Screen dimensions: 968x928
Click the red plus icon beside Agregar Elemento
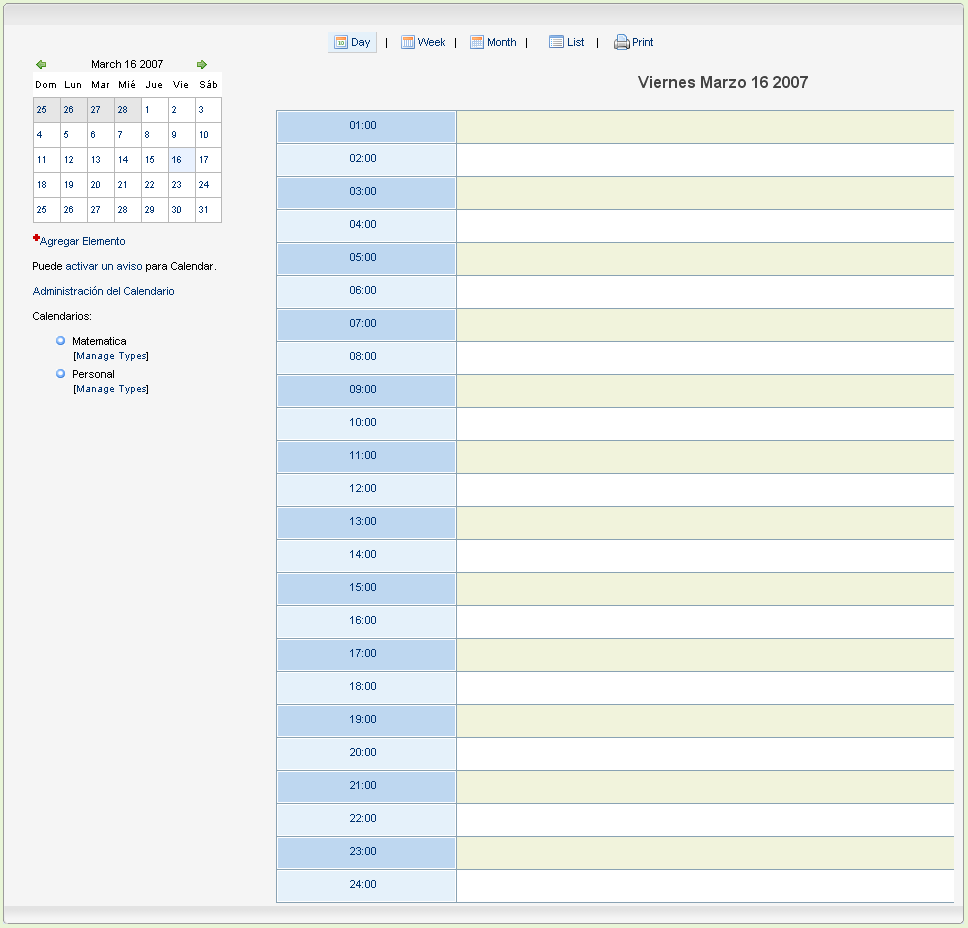[x=36, y=238]
